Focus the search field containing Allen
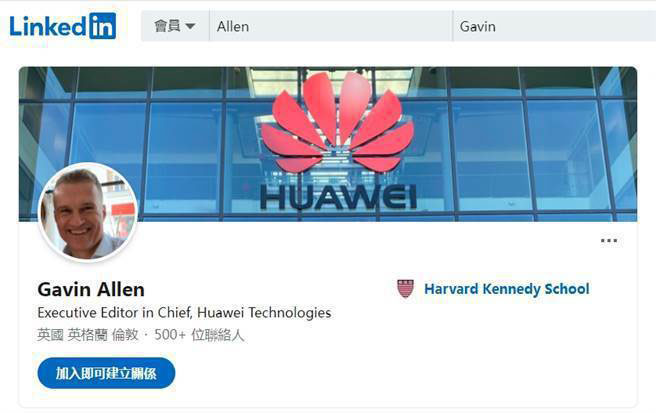656x413 pixels. pyautogui.click(x=331, y=26)
